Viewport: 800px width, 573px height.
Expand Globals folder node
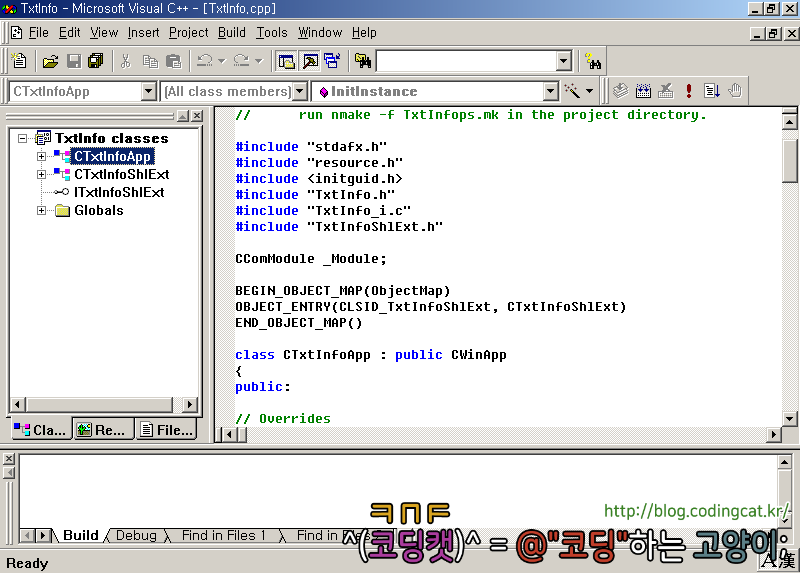(x=41, y=210)
